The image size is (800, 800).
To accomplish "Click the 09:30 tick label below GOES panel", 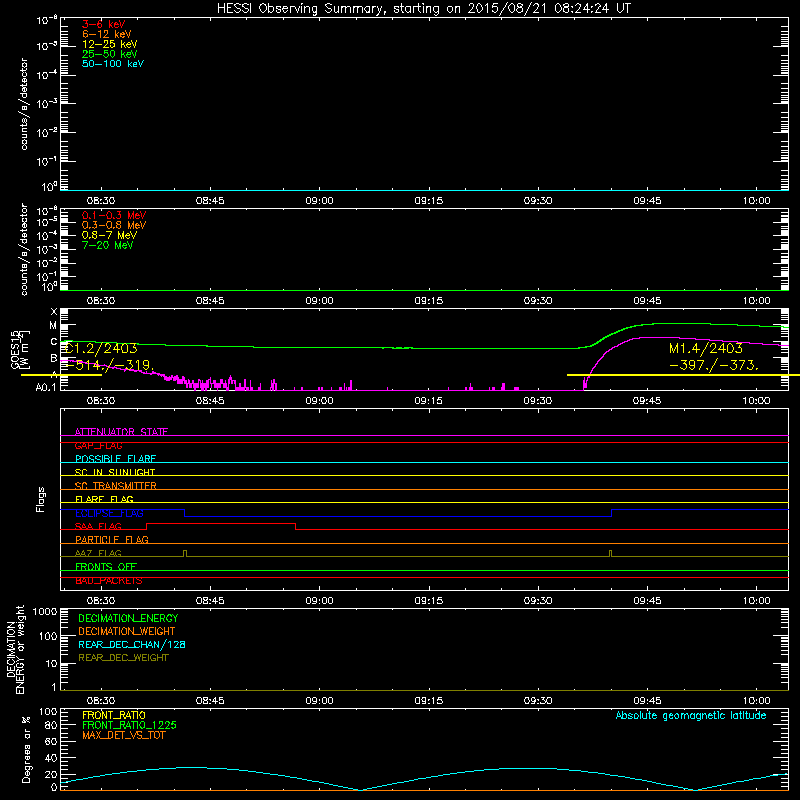I will [x=538, y=401].
